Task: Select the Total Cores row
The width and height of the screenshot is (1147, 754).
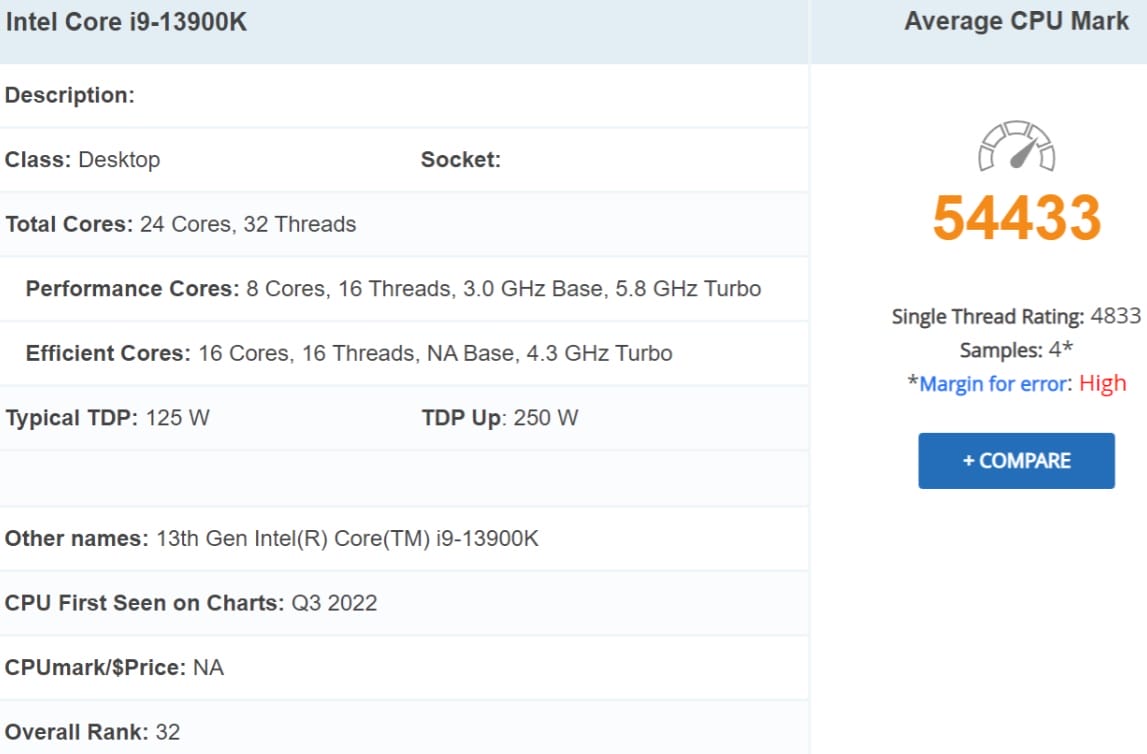Action: pos(180,224)
